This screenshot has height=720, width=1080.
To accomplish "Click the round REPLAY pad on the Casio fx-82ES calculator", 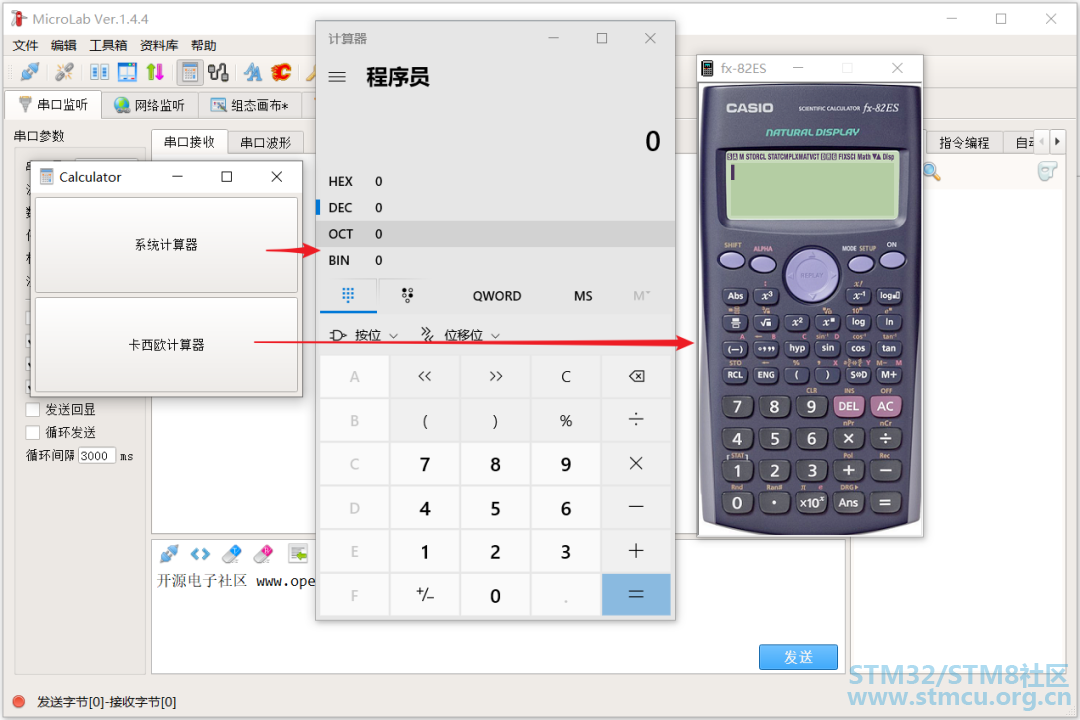I will [x=811, y=275].
